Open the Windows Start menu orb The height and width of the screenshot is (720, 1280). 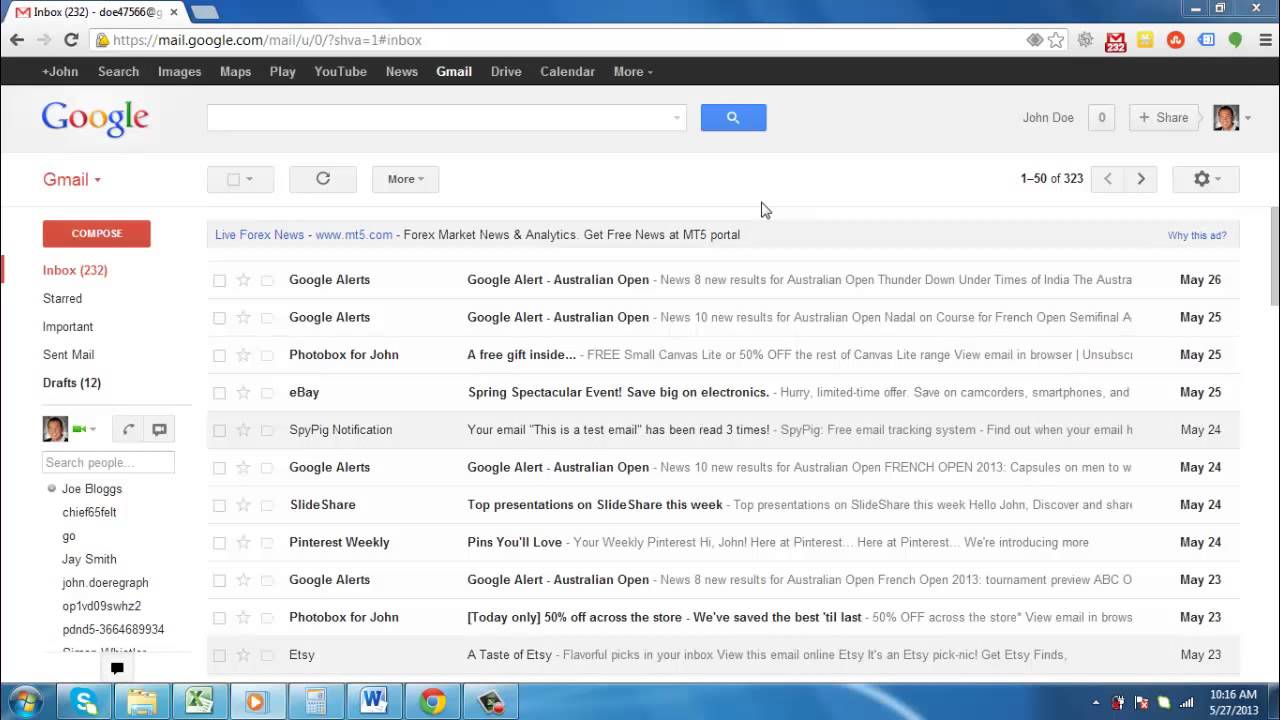24,700
